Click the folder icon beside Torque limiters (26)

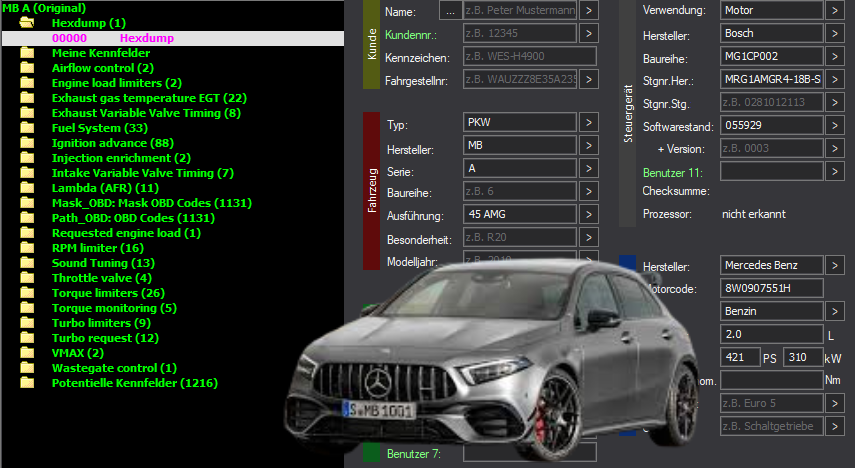click(x=27, y=293)
